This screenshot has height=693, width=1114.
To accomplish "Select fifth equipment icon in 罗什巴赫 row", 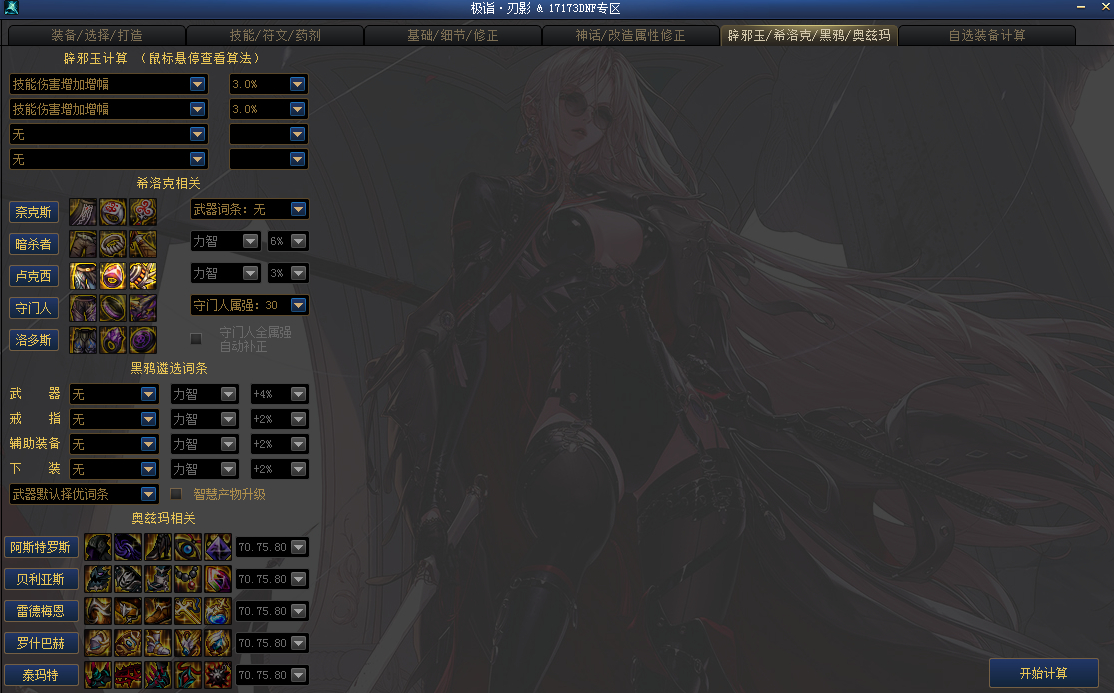I will click(217, 643).
